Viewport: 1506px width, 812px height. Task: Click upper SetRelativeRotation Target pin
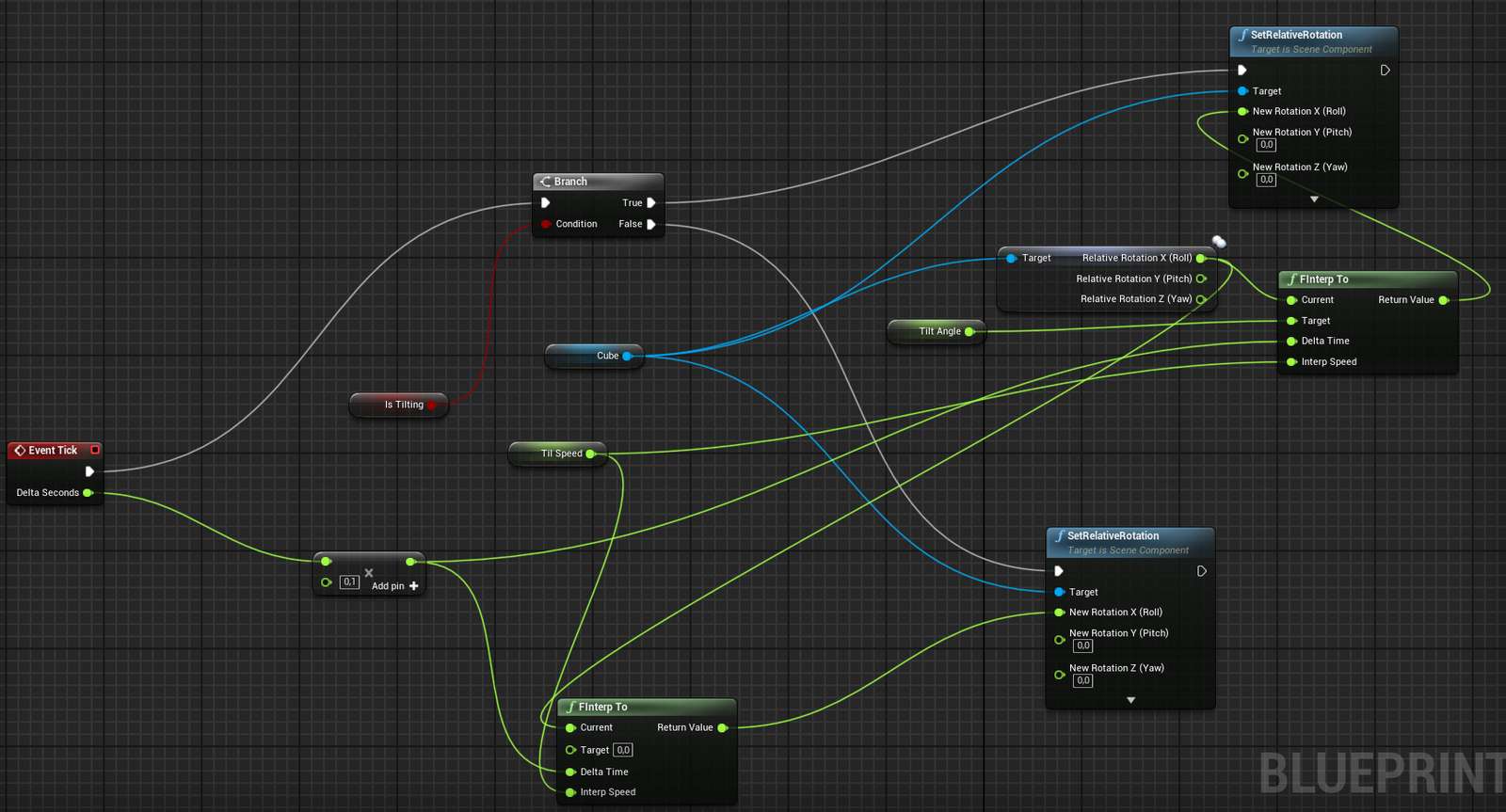[x=1242, y=91]
